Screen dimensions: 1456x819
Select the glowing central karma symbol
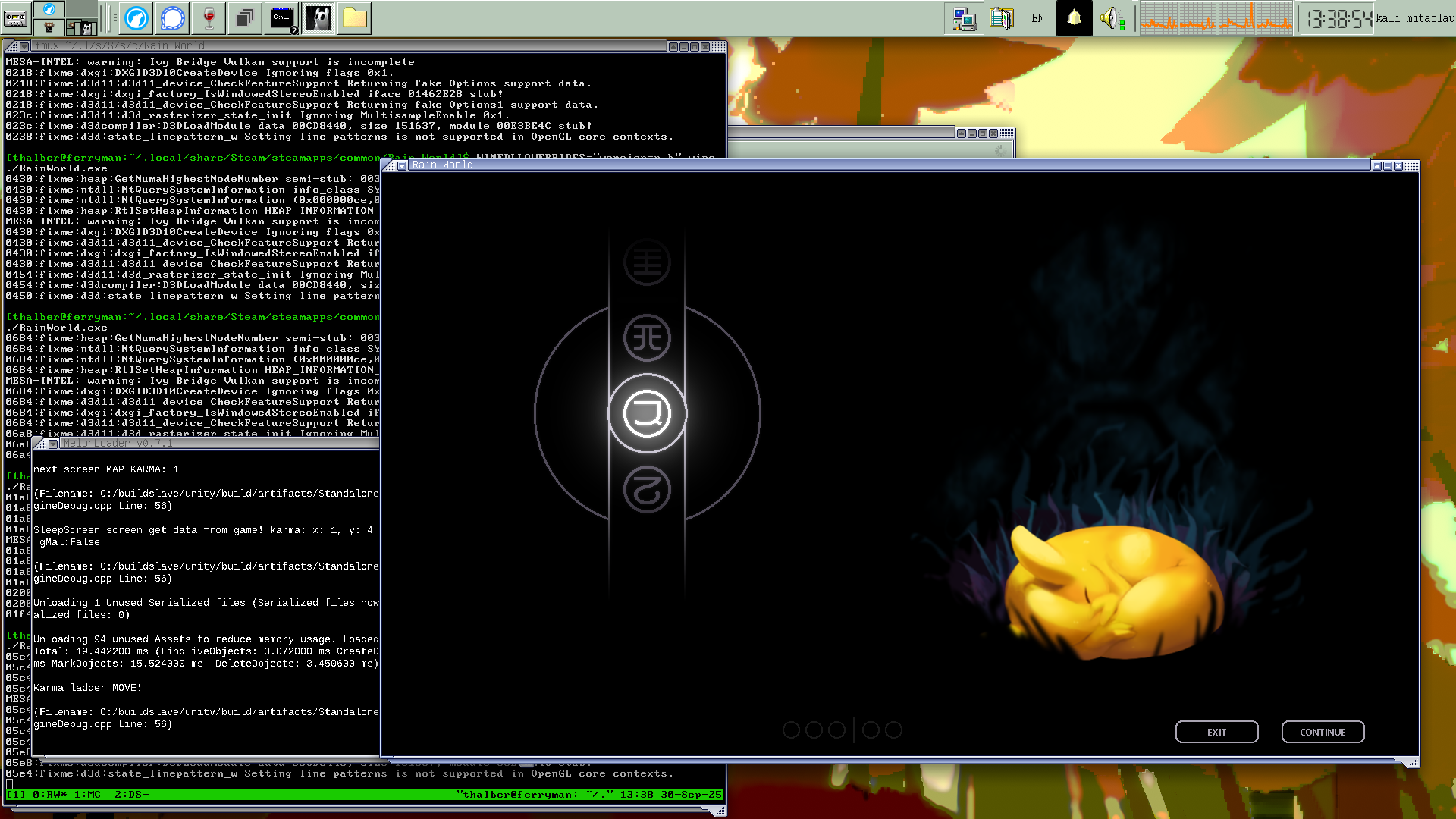click(647, 413)
